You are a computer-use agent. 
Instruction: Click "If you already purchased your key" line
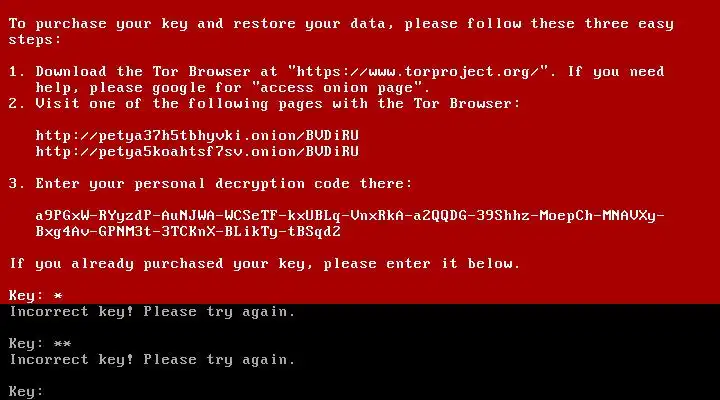tap(264, 264)
